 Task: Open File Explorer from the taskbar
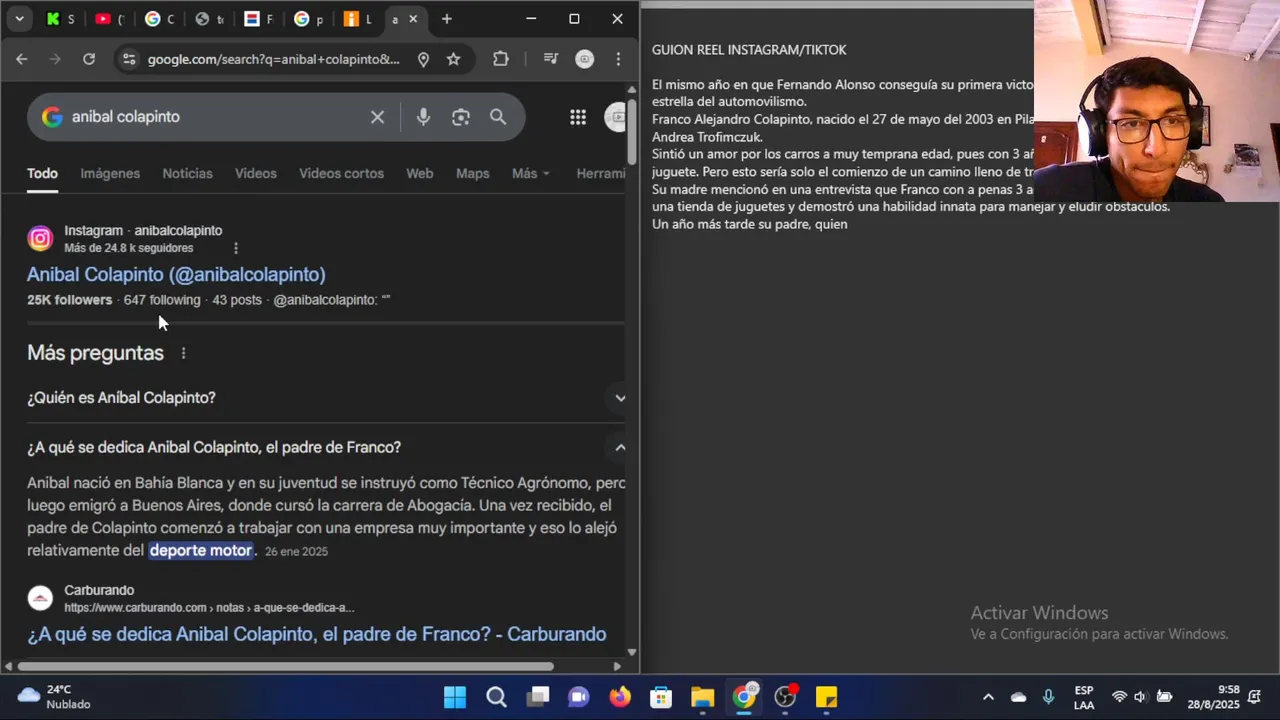pyautogui.click(x=703, y=697)
